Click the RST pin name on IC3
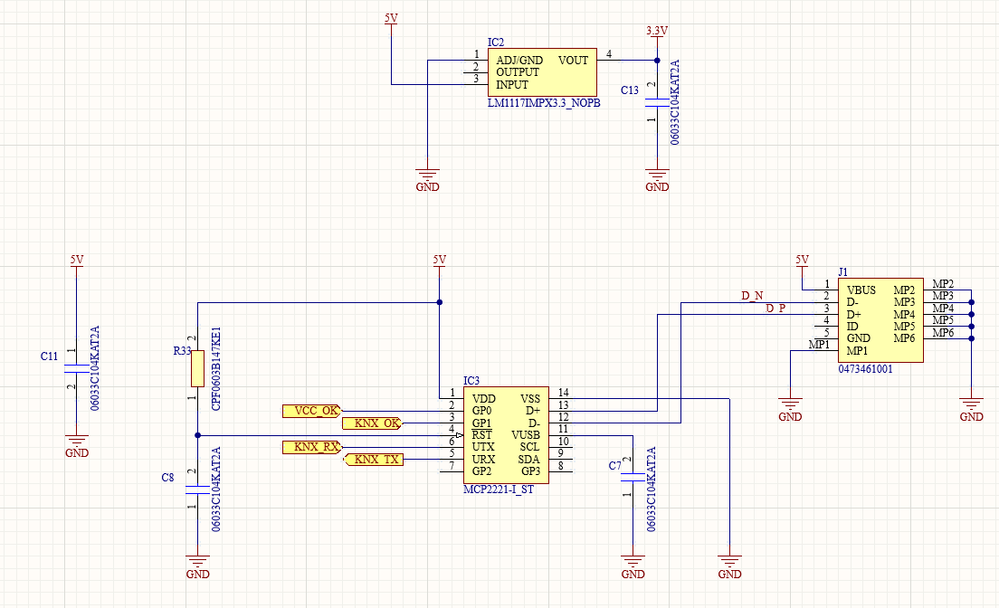The height and width of the screenshot is (608, 999). 482,435
